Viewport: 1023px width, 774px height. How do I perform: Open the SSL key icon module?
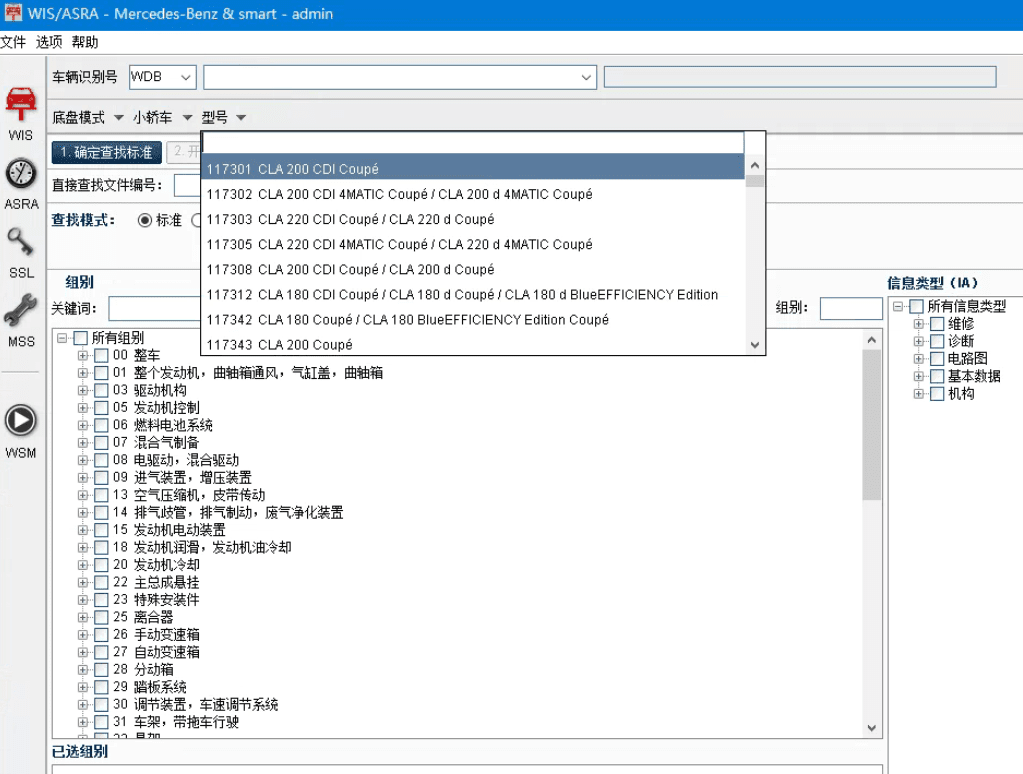pyautogui.click(x=20, y=243)
